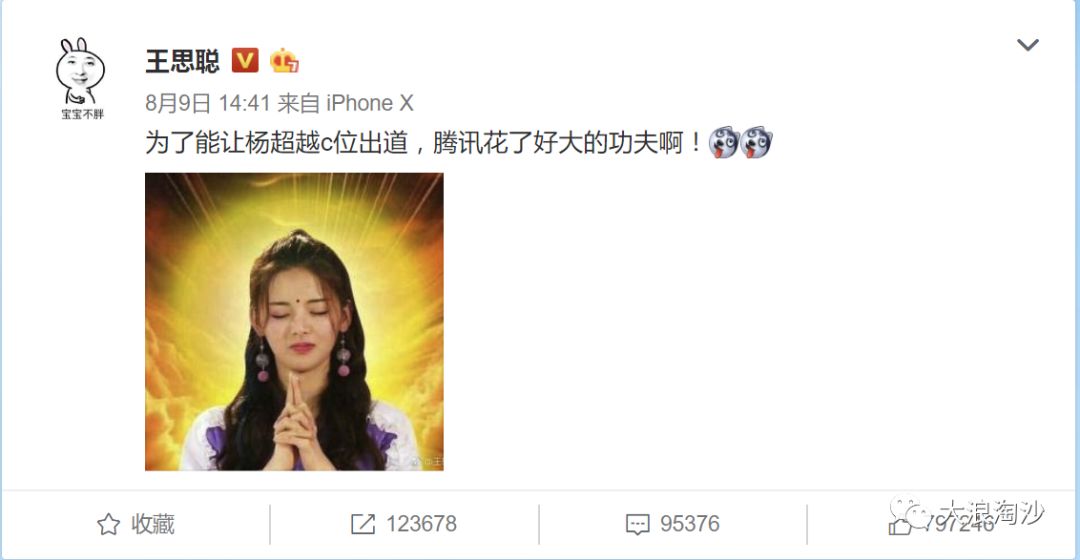Screen dimensions: 1080x560
Task: Click the 宝宝不胖 caption under avatar
Action: coord(82,114)
